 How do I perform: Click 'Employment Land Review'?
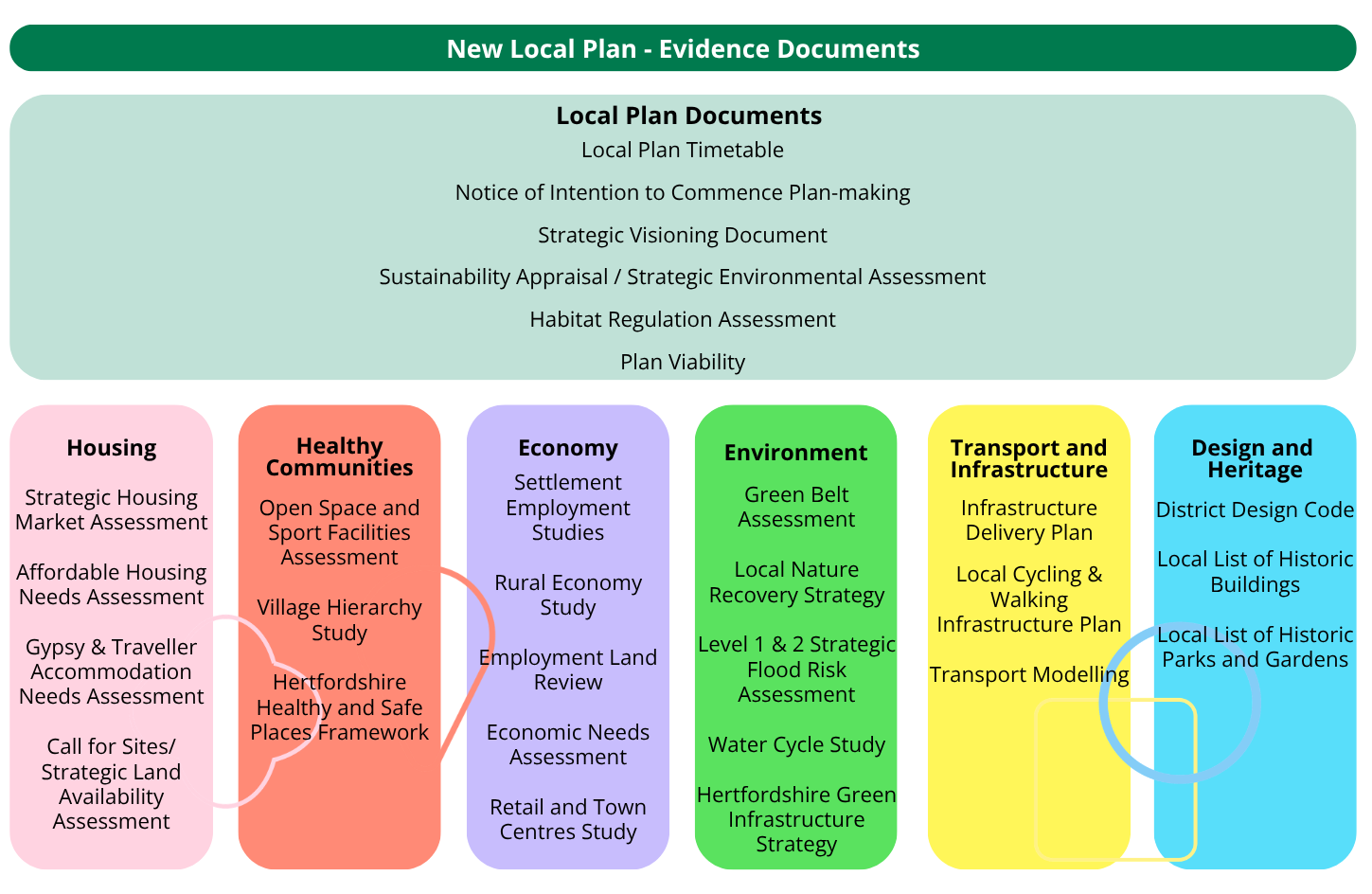[x=568, y=670]
